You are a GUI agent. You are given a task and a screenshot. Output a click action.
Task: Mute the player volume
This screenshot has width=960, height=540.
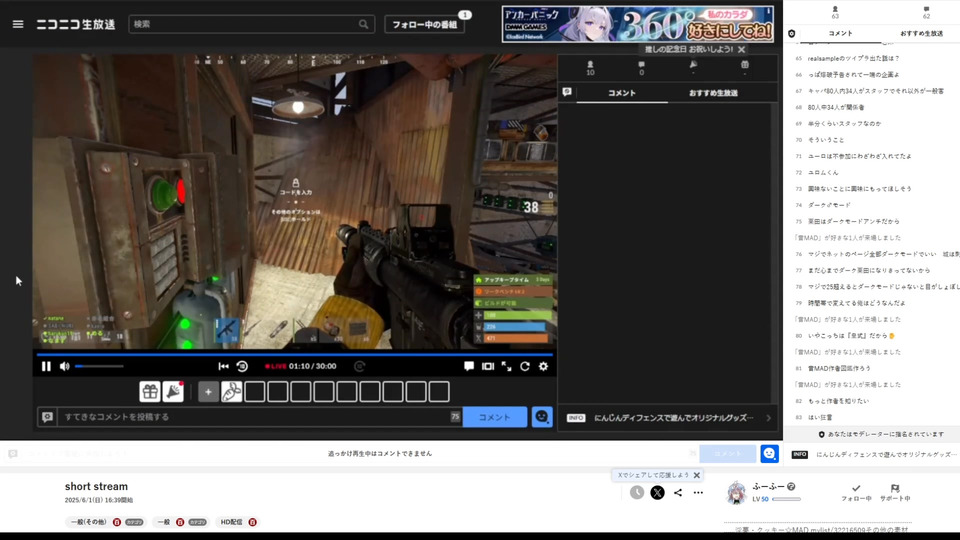pyautogui.click(x=64, y=366)
